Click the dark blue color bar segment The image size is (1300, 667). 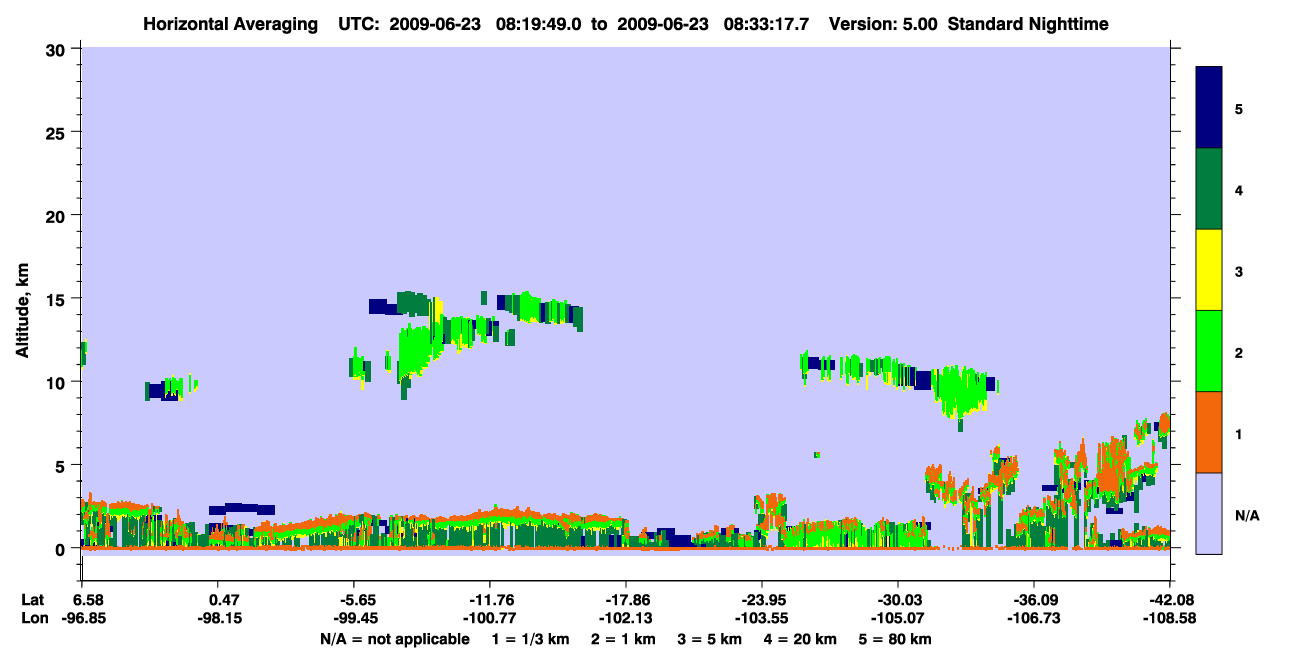[x=1209, y=107]
